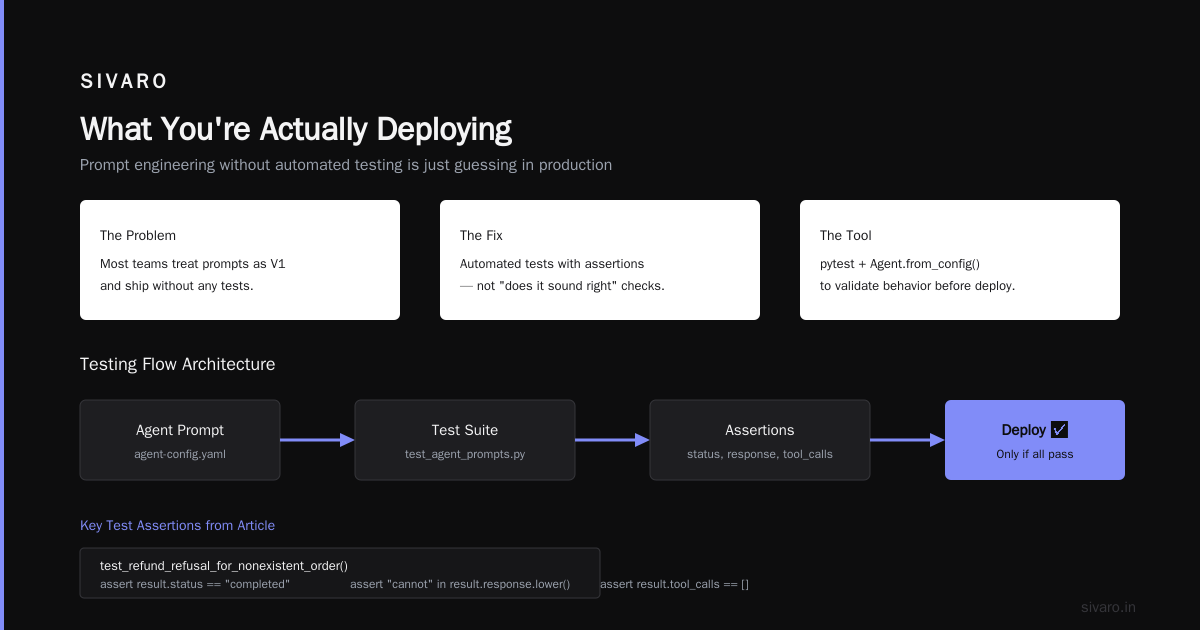Click the assert result.status == "completed" line

[x=195, y=584]
